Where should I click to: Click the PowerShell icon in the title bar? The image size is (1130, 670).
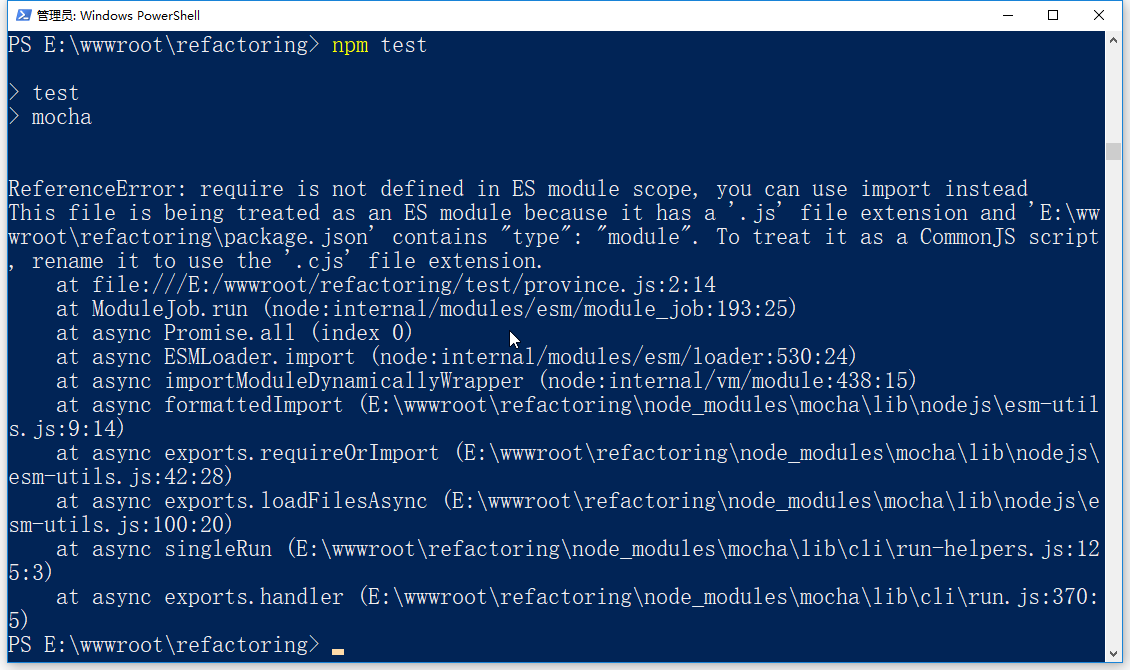pos(18,15)
